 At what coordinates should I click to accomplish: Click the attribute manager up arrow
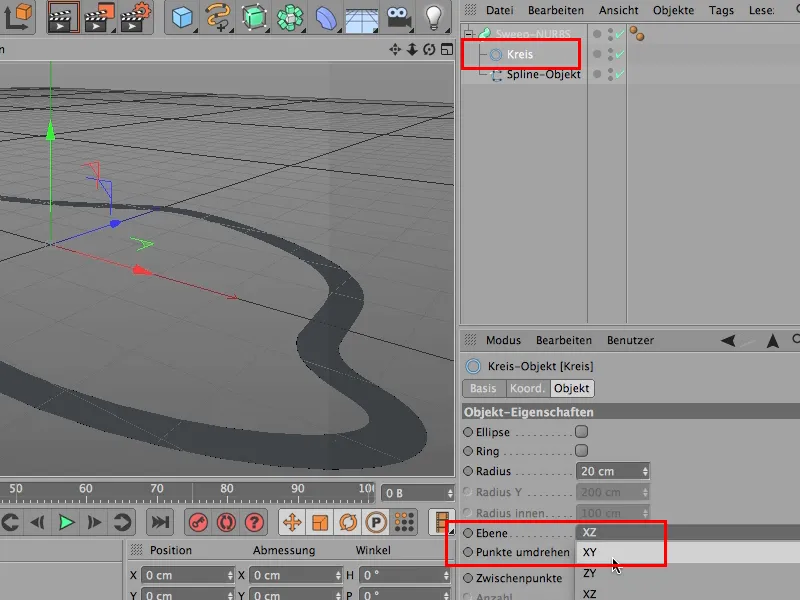[772, 340]
